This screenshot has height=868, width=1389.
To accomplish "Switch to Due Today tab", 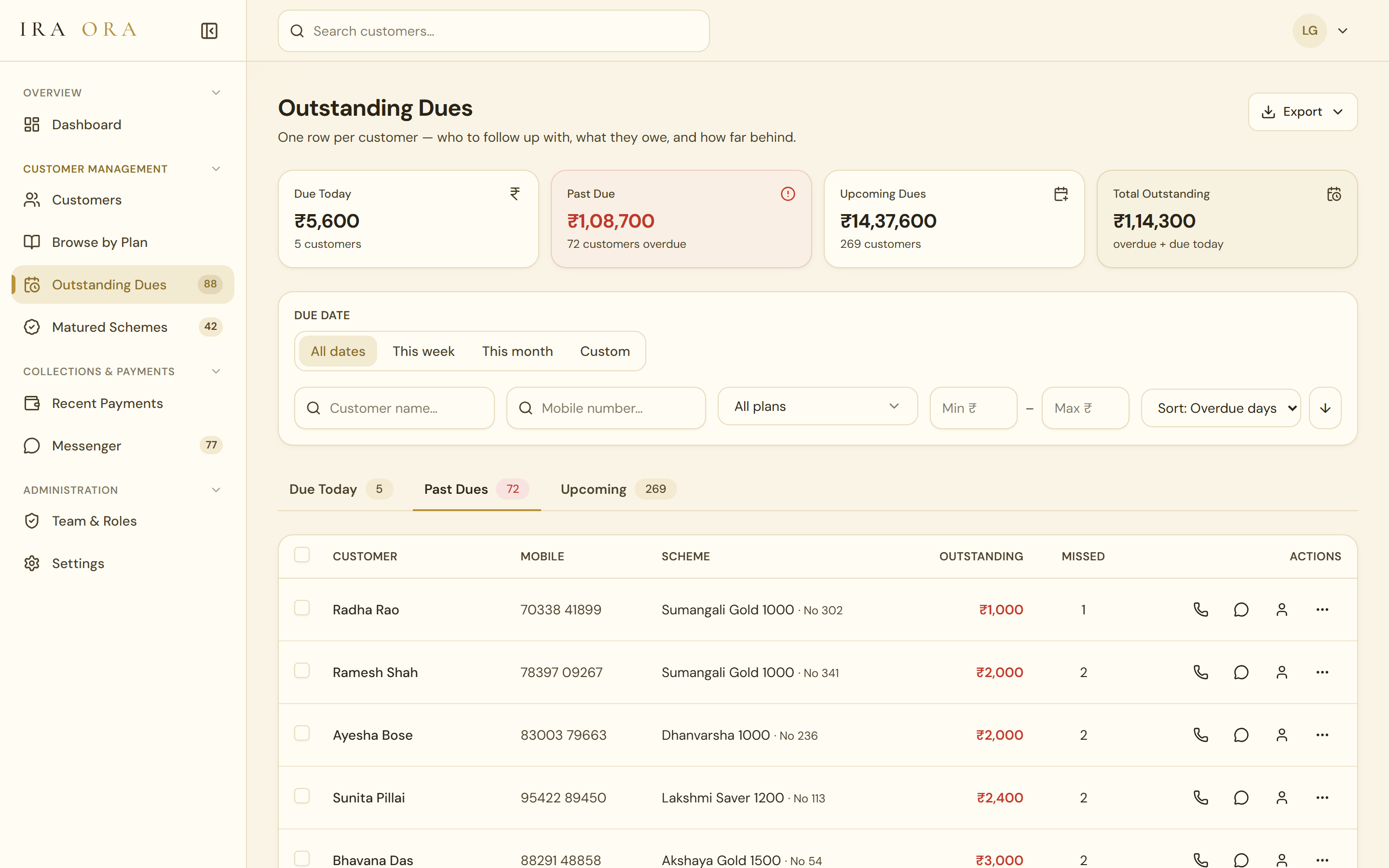I will coord(340,489).
